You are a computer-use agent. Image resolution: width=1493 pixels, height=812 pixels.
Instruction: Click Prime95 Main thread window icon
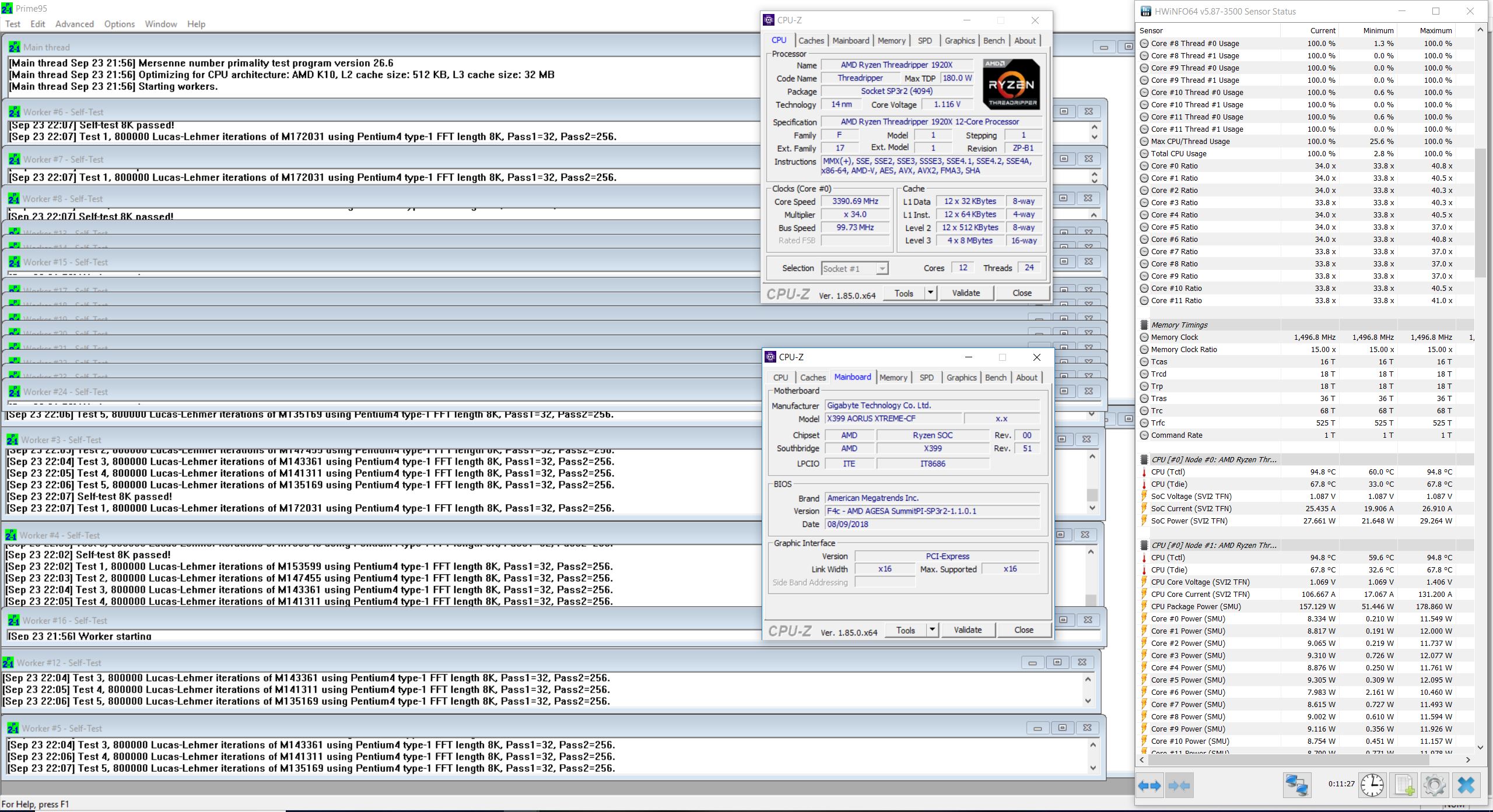[15, 47]
